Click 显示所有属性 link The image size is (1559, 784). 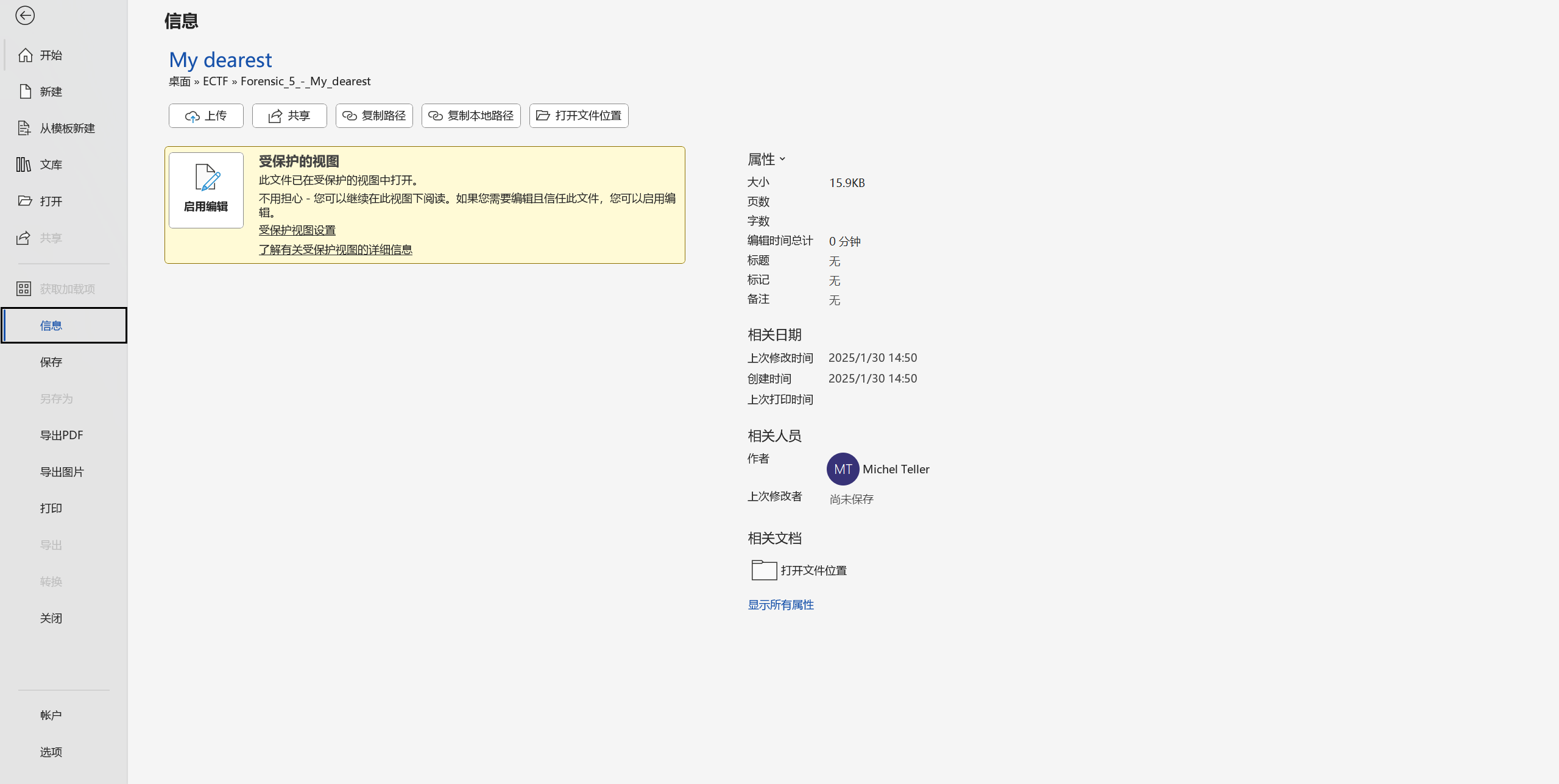[x=780, y=605]
